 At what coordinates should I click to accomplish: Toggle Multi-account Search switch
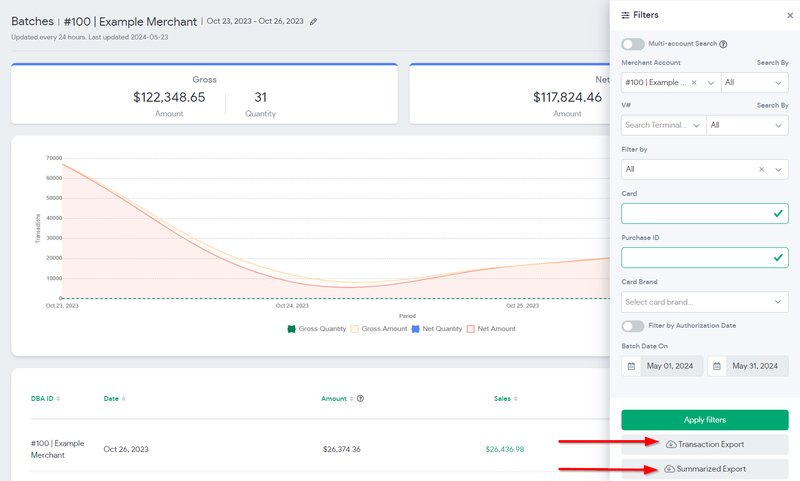pos(633,44)
